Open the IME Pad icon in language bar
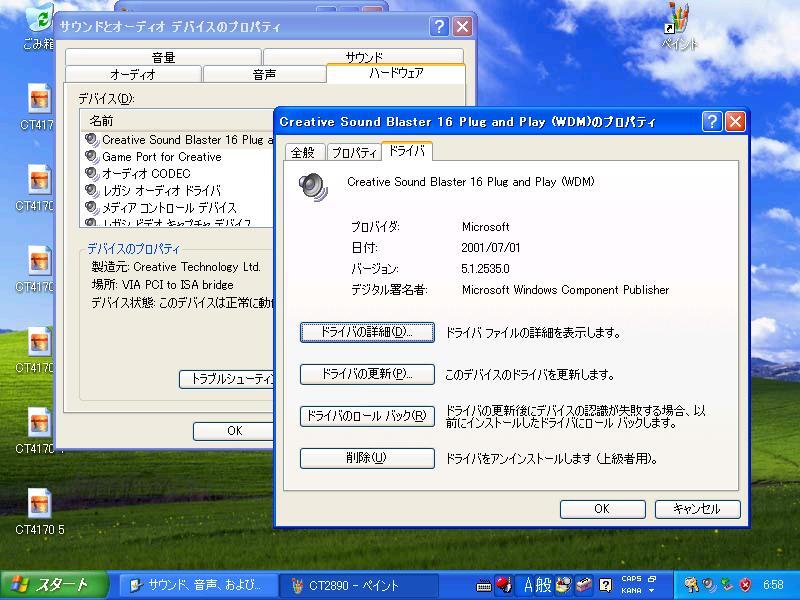The width and height of the screenshot is (800, 600). pyautogui.click(x=564, y=585)
